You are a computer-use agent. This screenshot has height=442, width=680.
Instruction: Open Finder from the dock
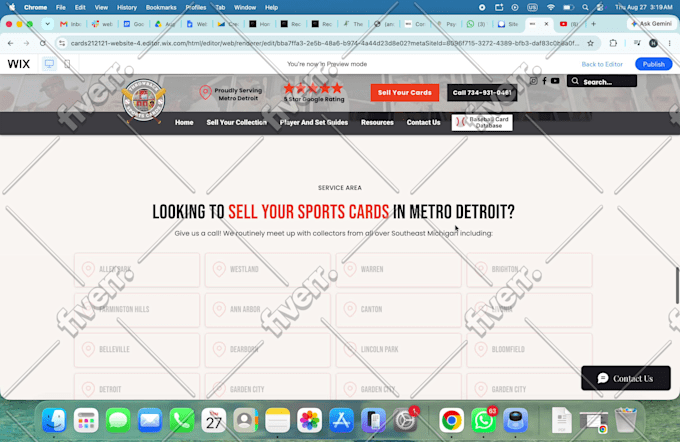pyautogui.click(x=54, y=420)
